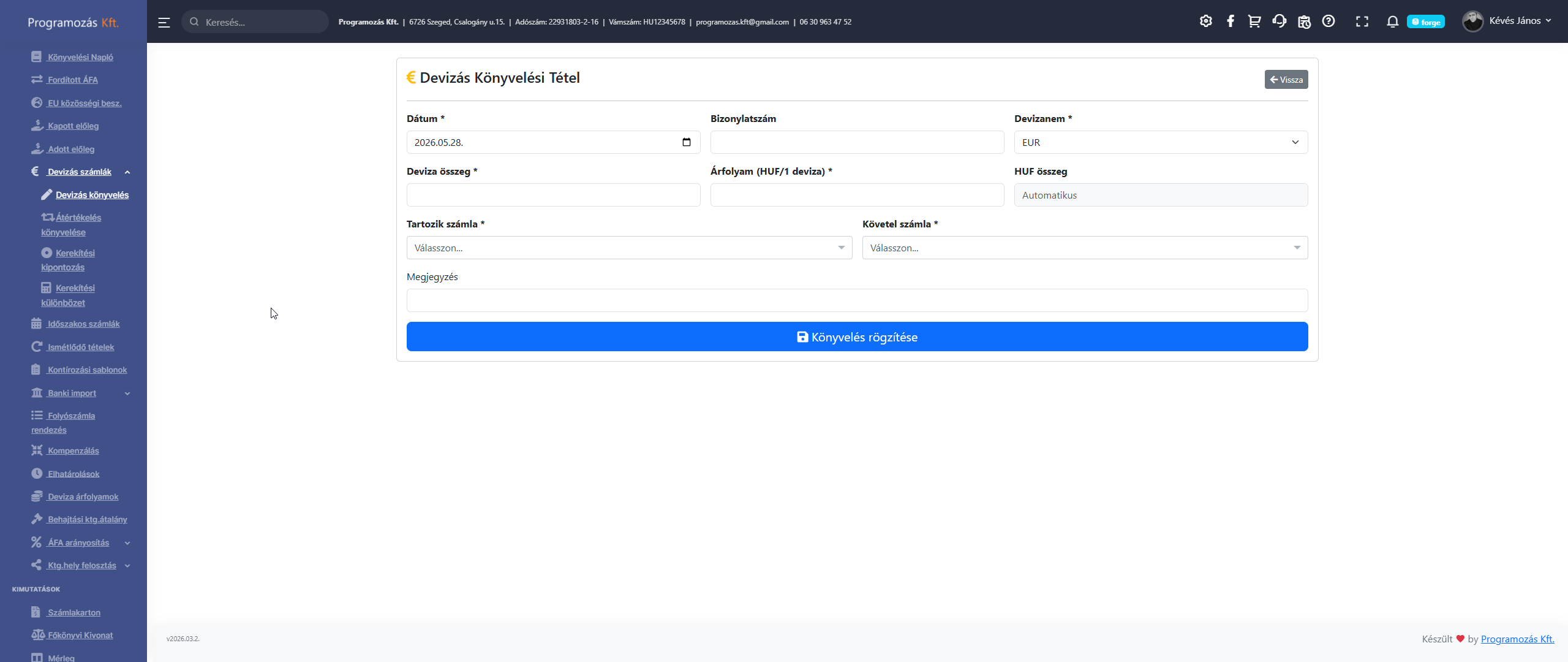Click the Időszakos számlák calendar icon

point(37,324)
